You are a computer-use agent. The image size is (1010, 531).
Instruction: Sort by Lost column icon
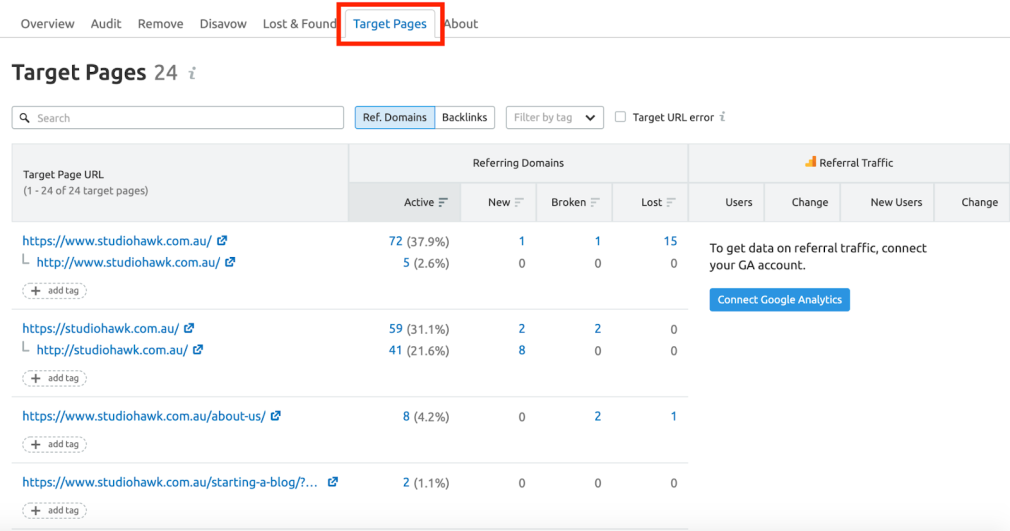671,202
